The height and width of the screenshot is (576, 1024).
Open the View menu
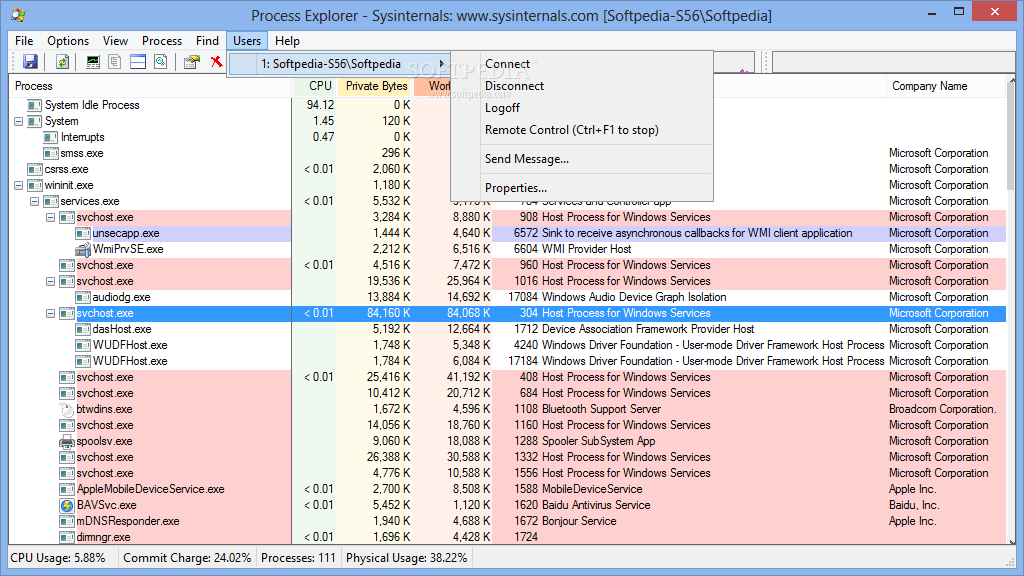(116, 40)
